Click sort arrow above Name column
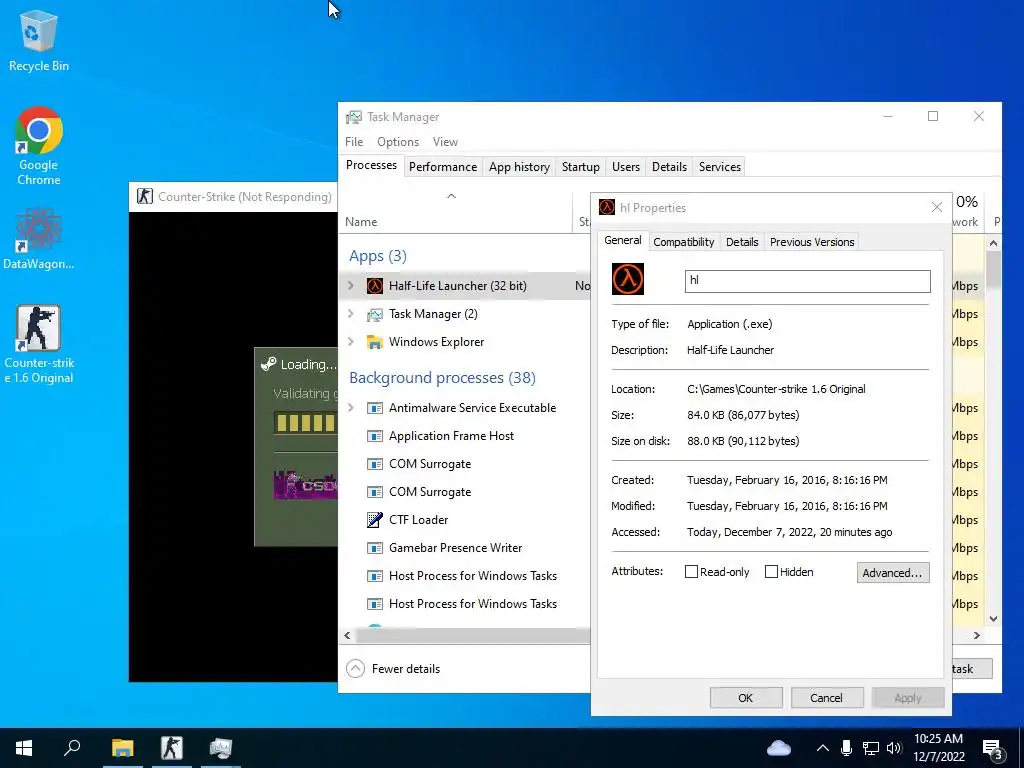Screen dimensions: 1024x768 click(x=451, y=196)
